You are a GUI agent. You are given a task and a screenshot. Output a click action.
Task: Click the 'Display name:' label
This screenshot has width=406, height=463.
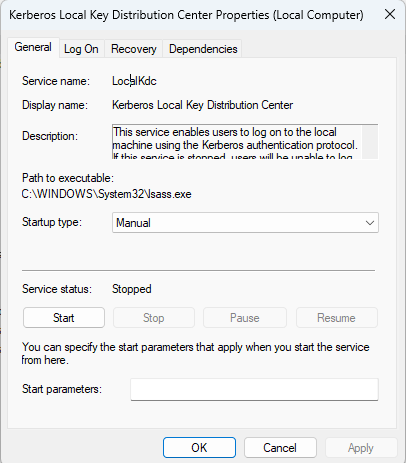click(55, 105)
